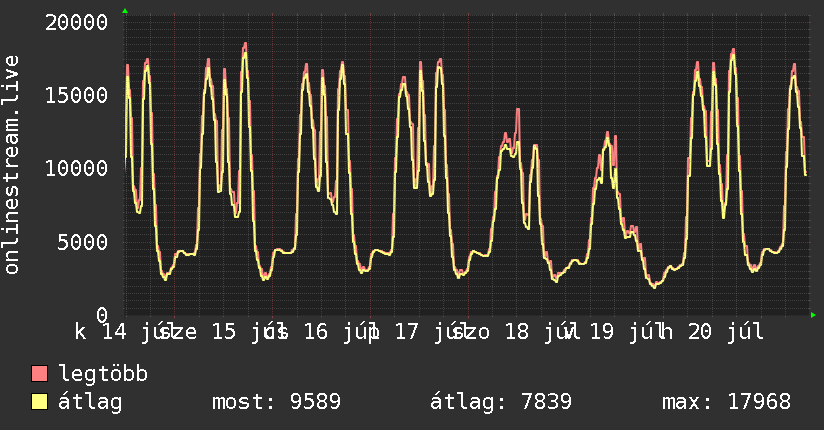Click the 15000 y-axis label
Viewport: 824px width, 430px height.
coord(76,95)
